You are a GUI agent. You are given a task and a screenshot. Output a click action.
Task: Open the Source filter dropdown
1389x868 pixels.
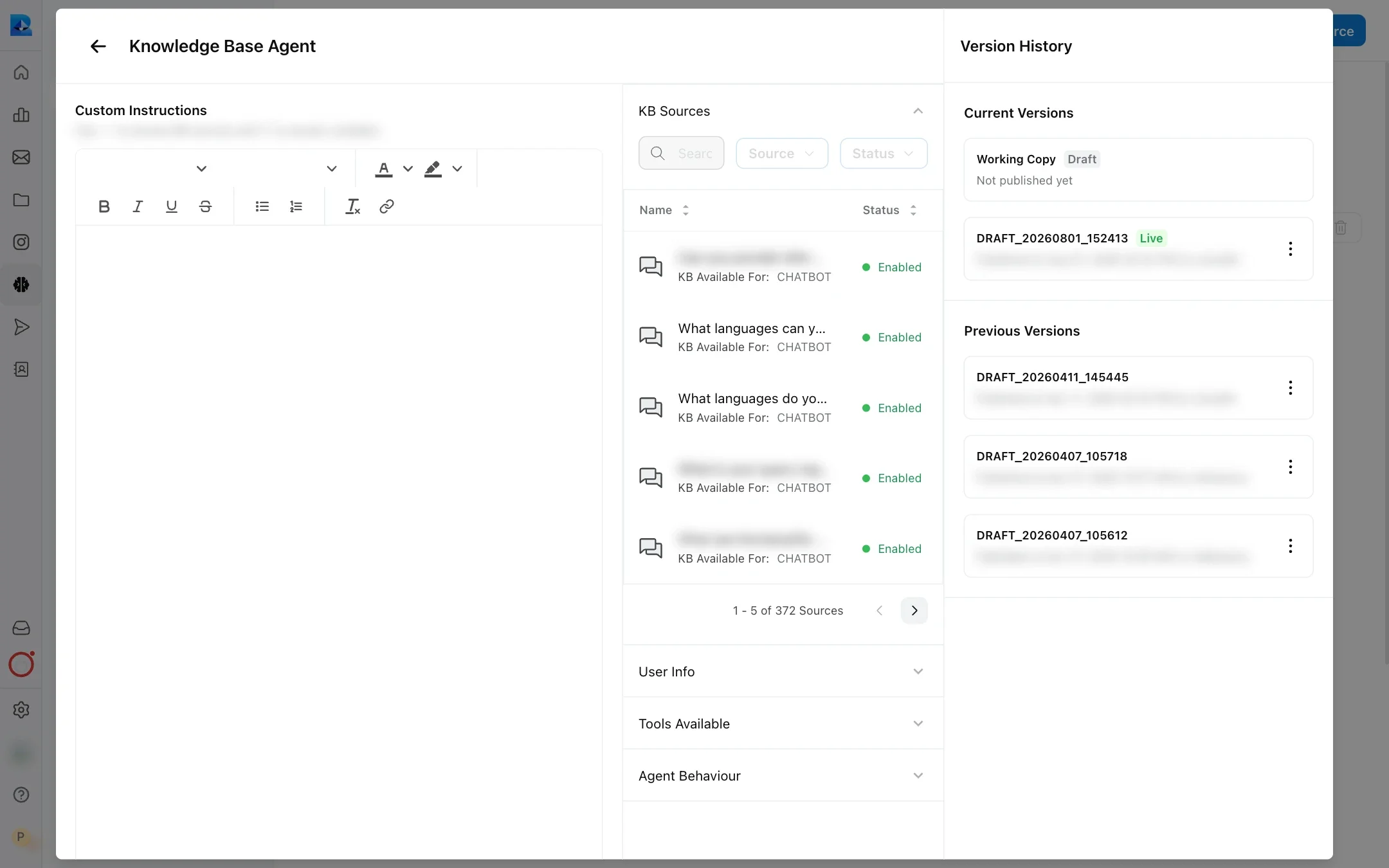coord(782,154)
